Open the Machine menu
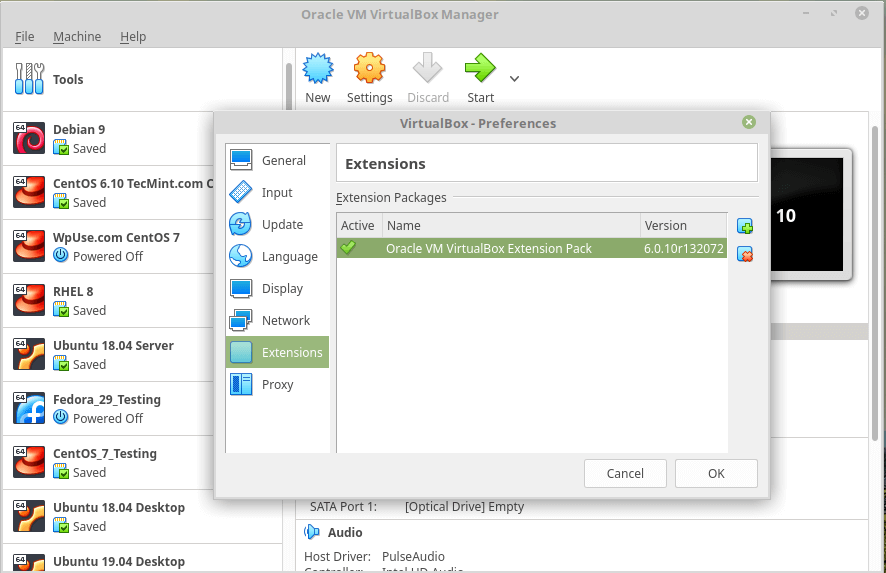The height and width of the screenshot is (573, 886). point(77,37)
